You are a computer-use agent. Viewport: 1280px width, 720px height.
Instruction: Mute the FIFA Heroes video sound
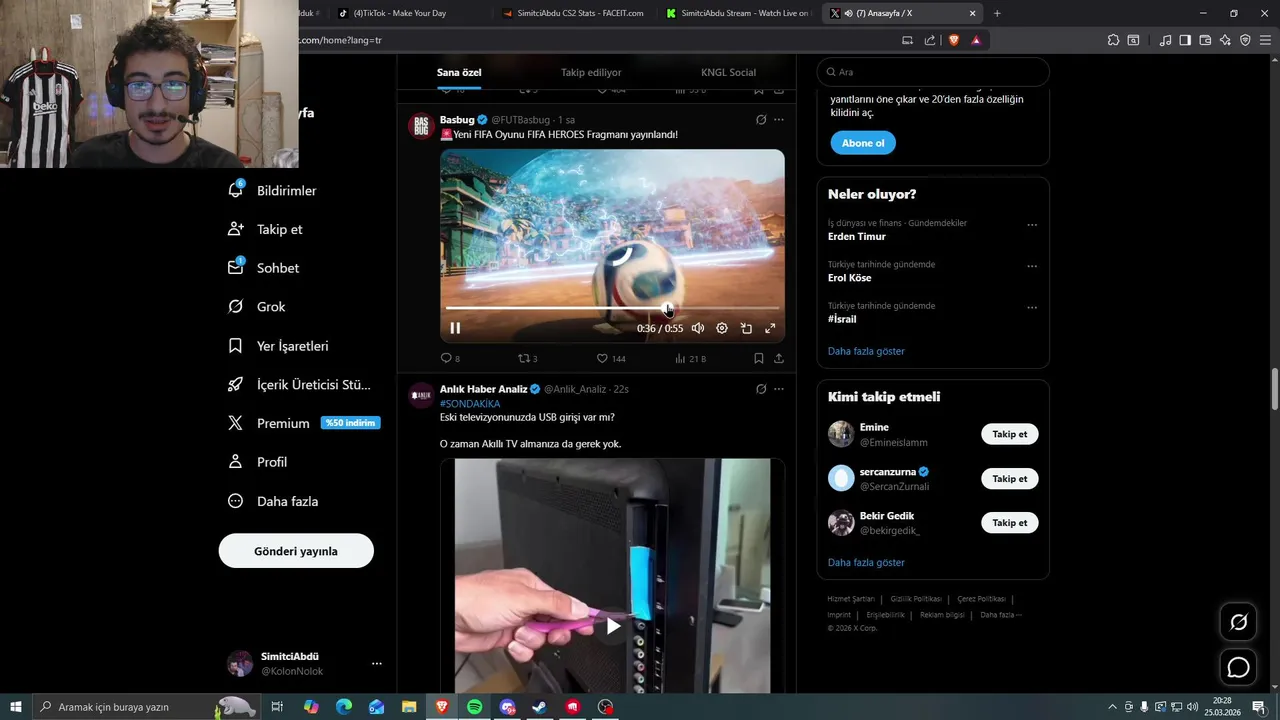coord(698,328)
